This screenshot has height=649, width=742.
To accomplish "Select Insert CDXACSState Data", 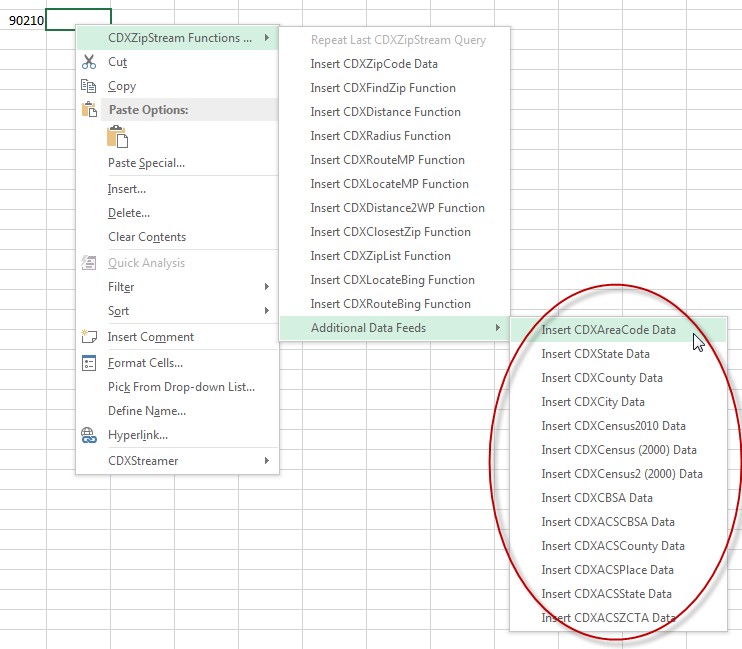I will (x=618, y=594).
